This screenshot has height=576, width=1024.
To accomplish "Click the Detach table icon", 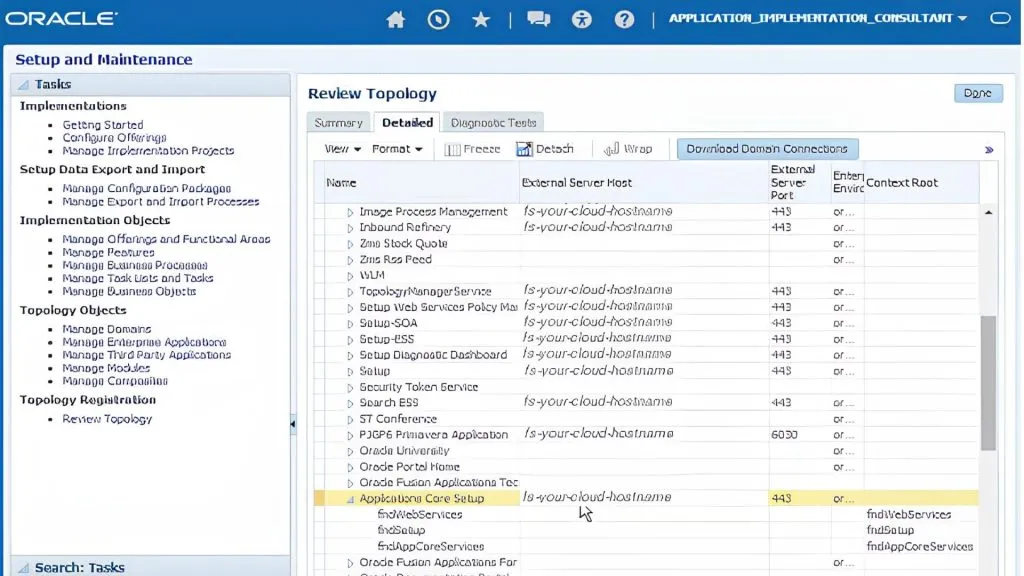I will tap(524, 150).
